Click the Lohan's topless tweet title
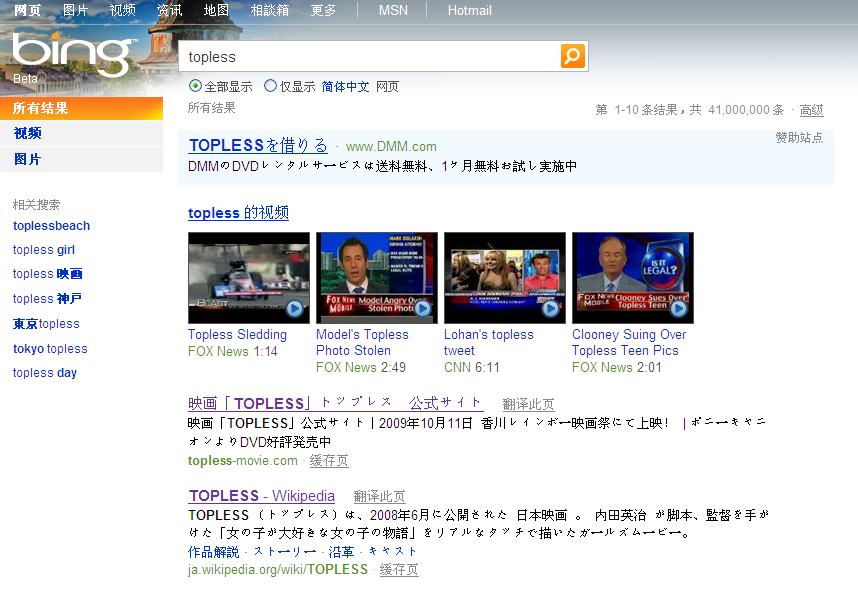The width and height of the screenshot is (858, 592). (489, 343)
